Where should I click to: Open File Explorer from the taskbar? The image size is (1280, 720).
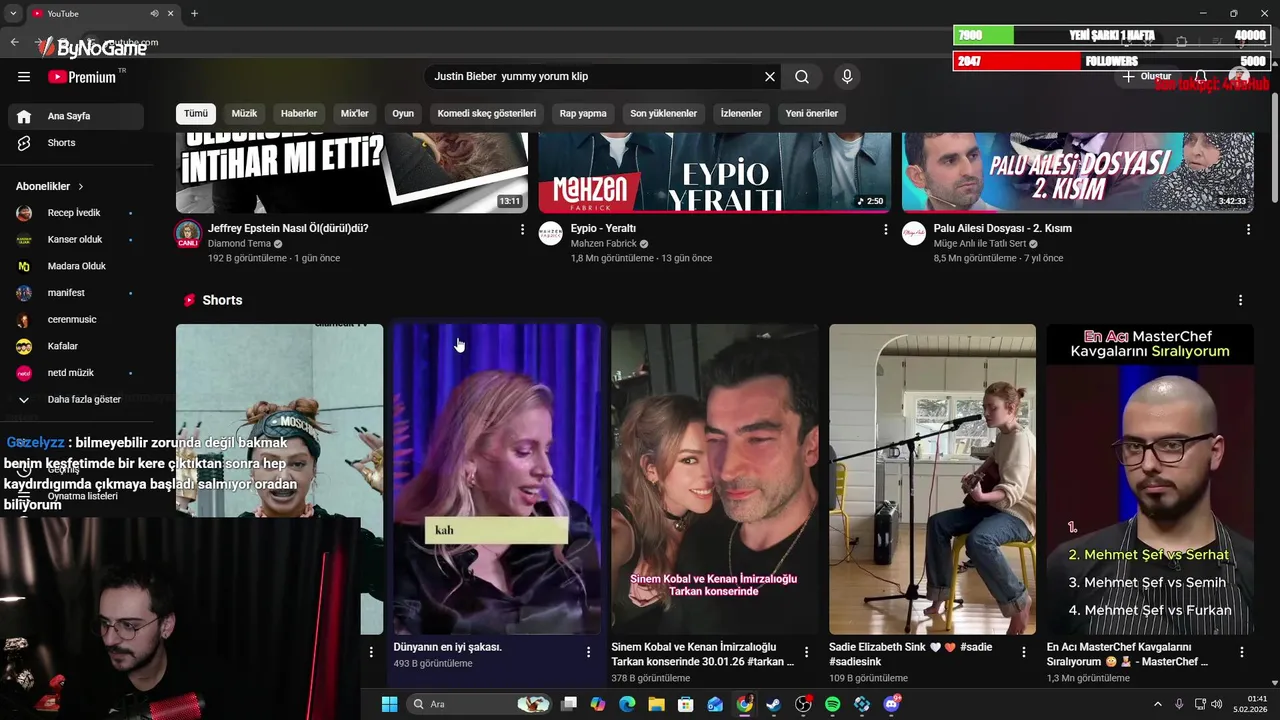pyautogui.click(x=657, y=704)
